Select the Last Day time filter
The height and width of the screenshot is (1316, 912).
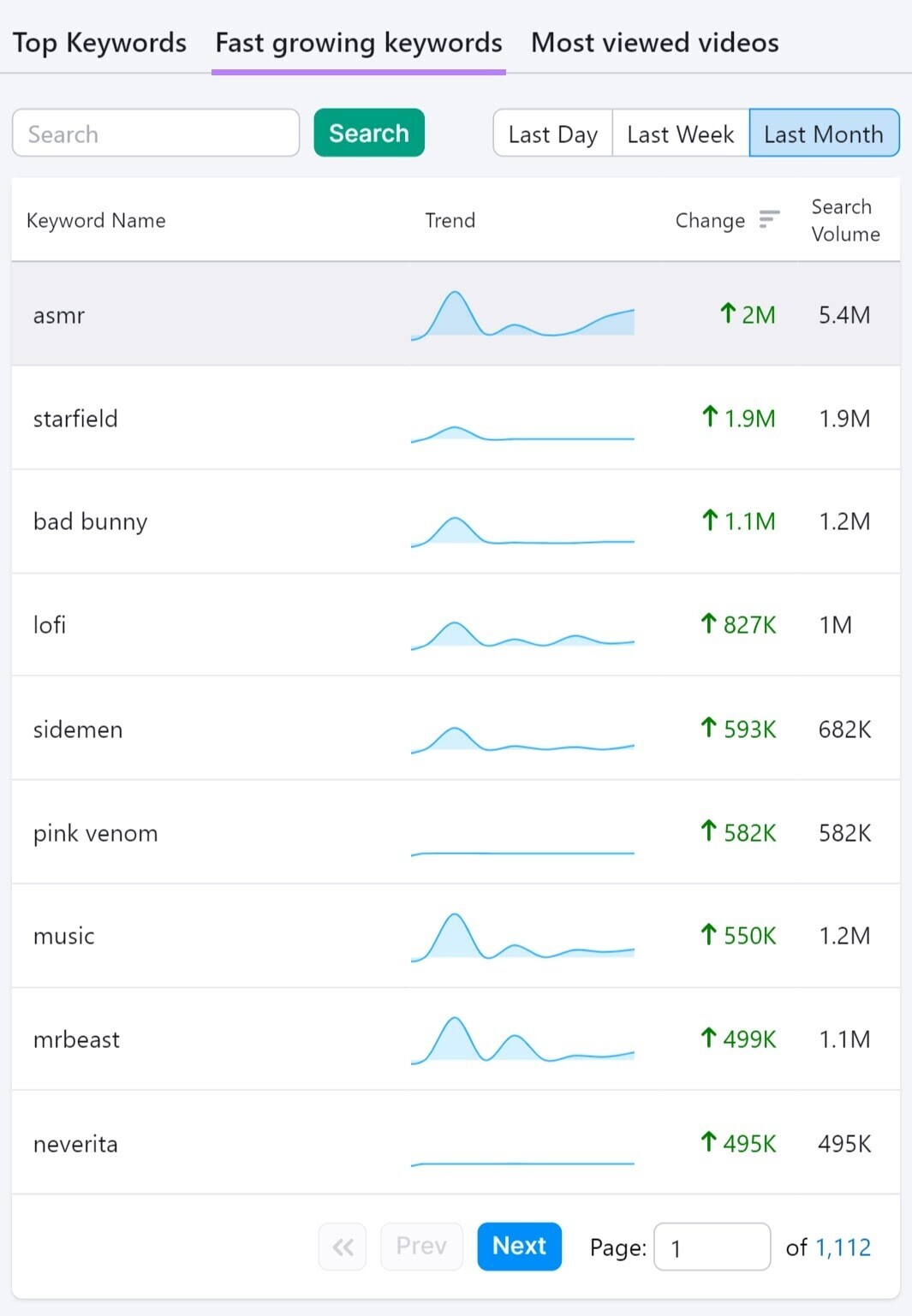[552, 134]
